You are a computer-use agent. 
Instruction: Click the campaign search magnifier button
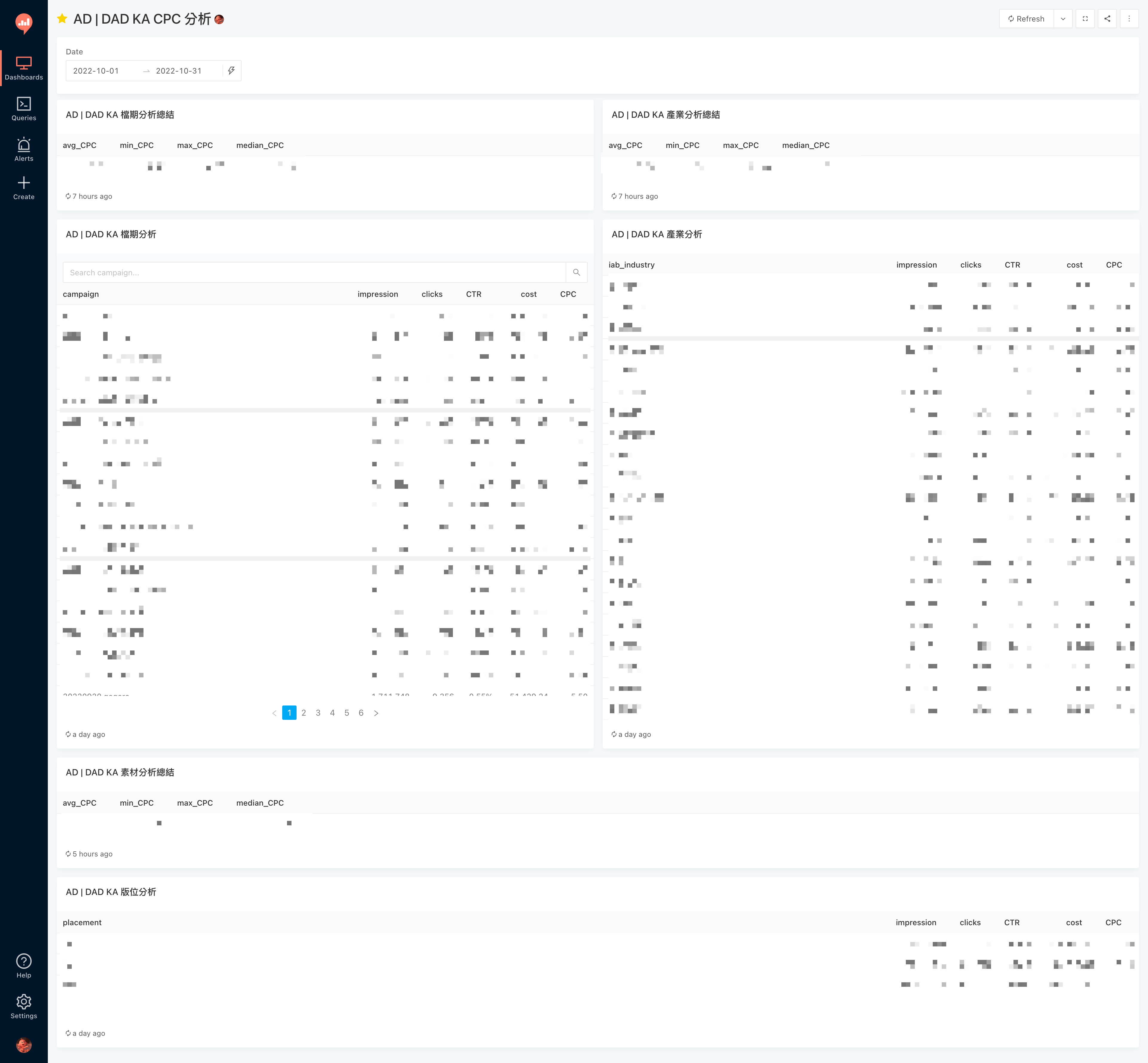576,273
